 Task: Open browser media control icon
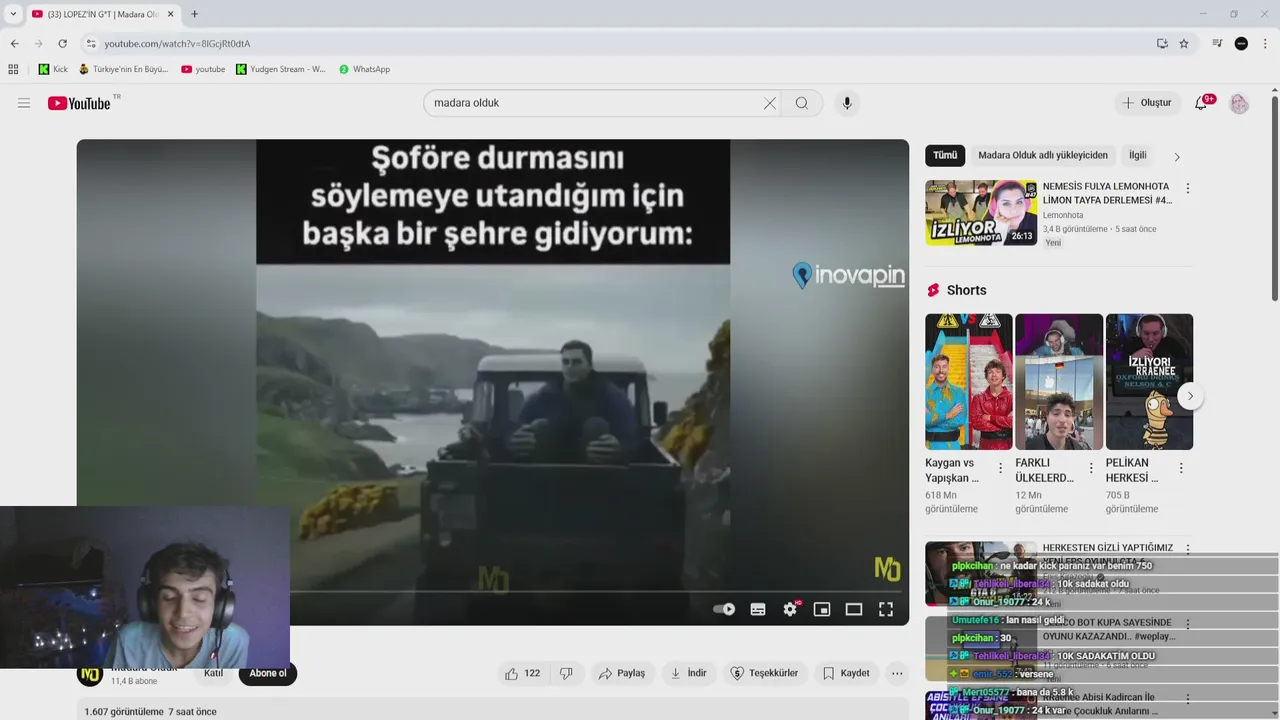click(1217, 43)
